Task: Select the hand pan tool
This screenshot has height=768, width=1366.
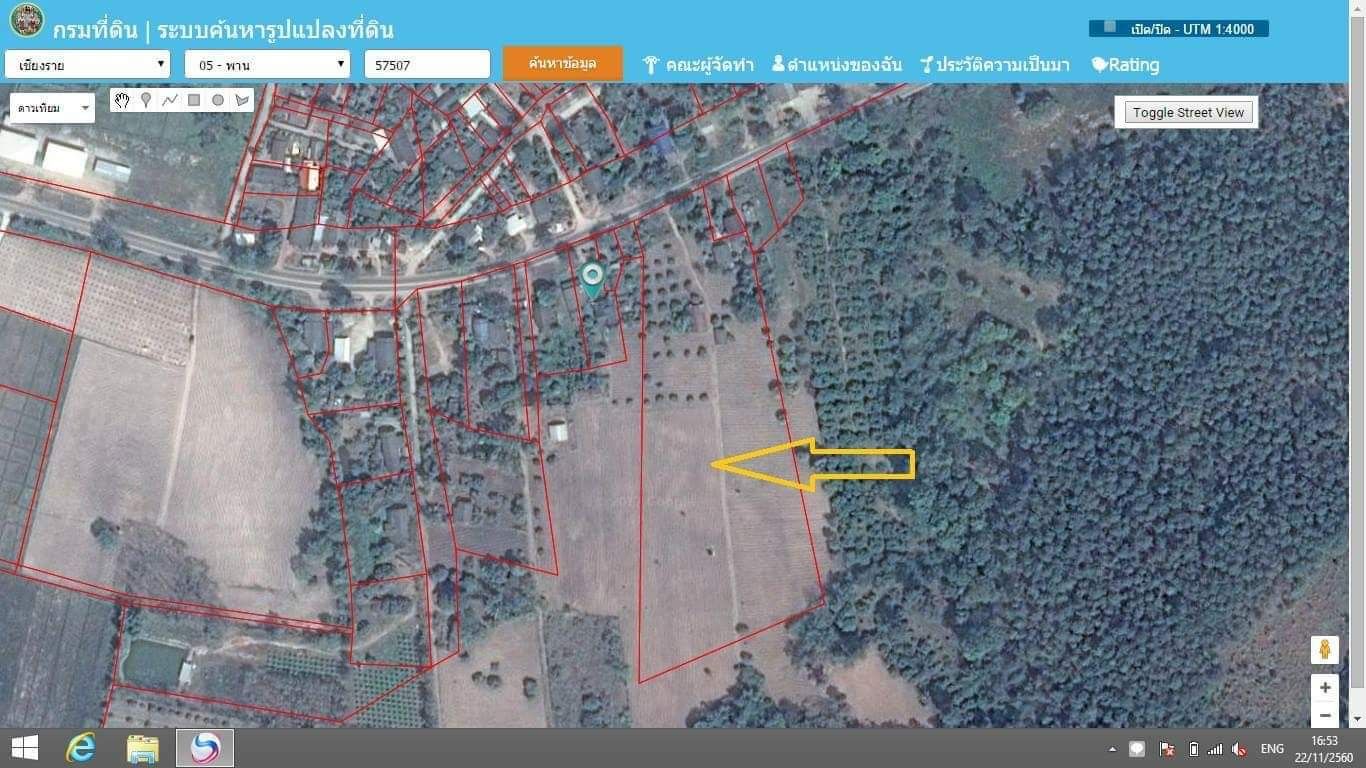Action: pos(122,100)
